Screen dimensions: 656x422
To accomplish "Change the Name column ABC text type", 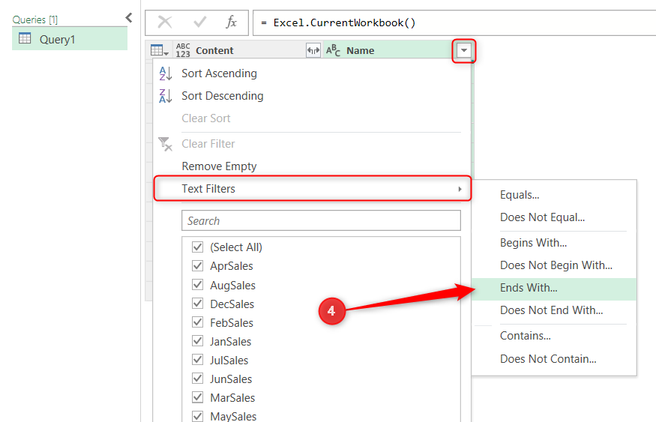I will click(x=333, y=51).
